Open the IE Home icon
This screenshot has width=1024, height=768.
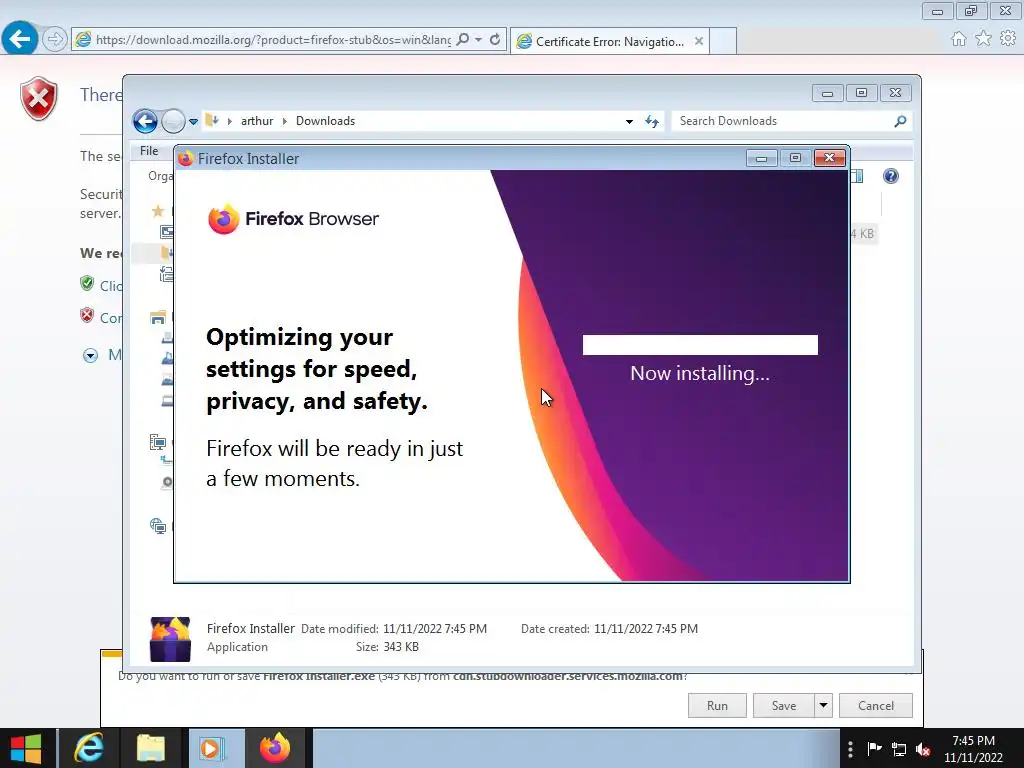tap(959, 39)
